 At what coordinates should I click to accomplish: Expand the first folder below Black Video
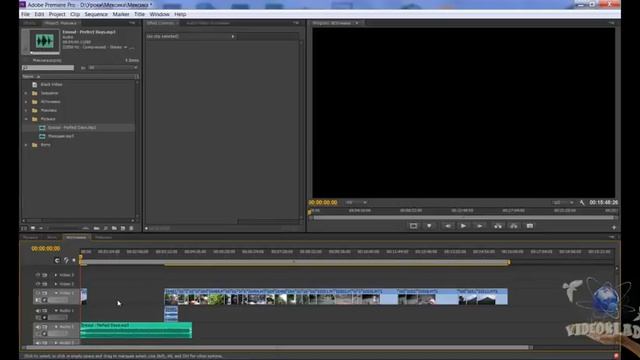coord(26,93)
